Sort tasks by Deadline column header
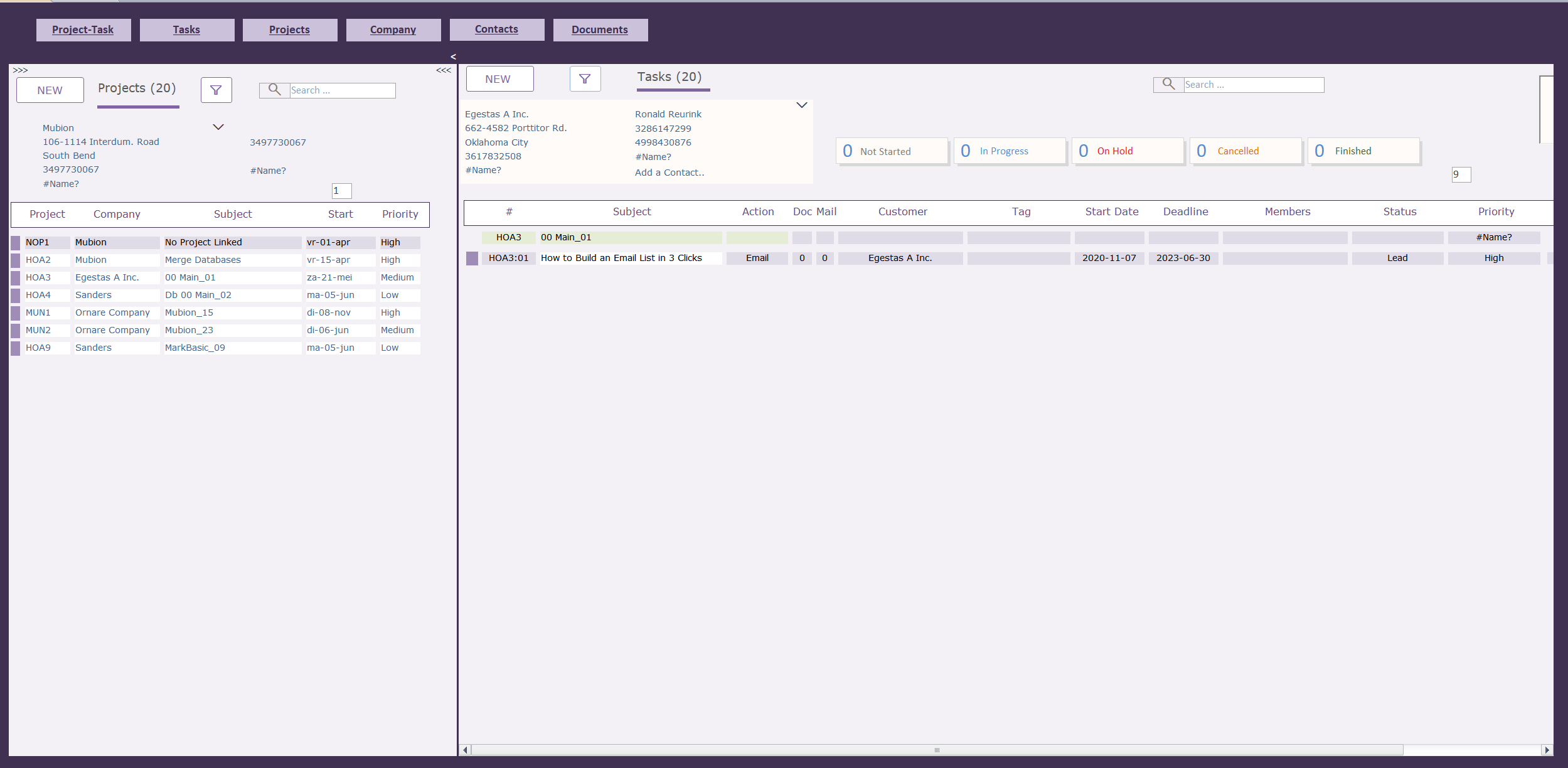The height and width of the screenshot is (768, 1568). click(x=1186, y=211)
